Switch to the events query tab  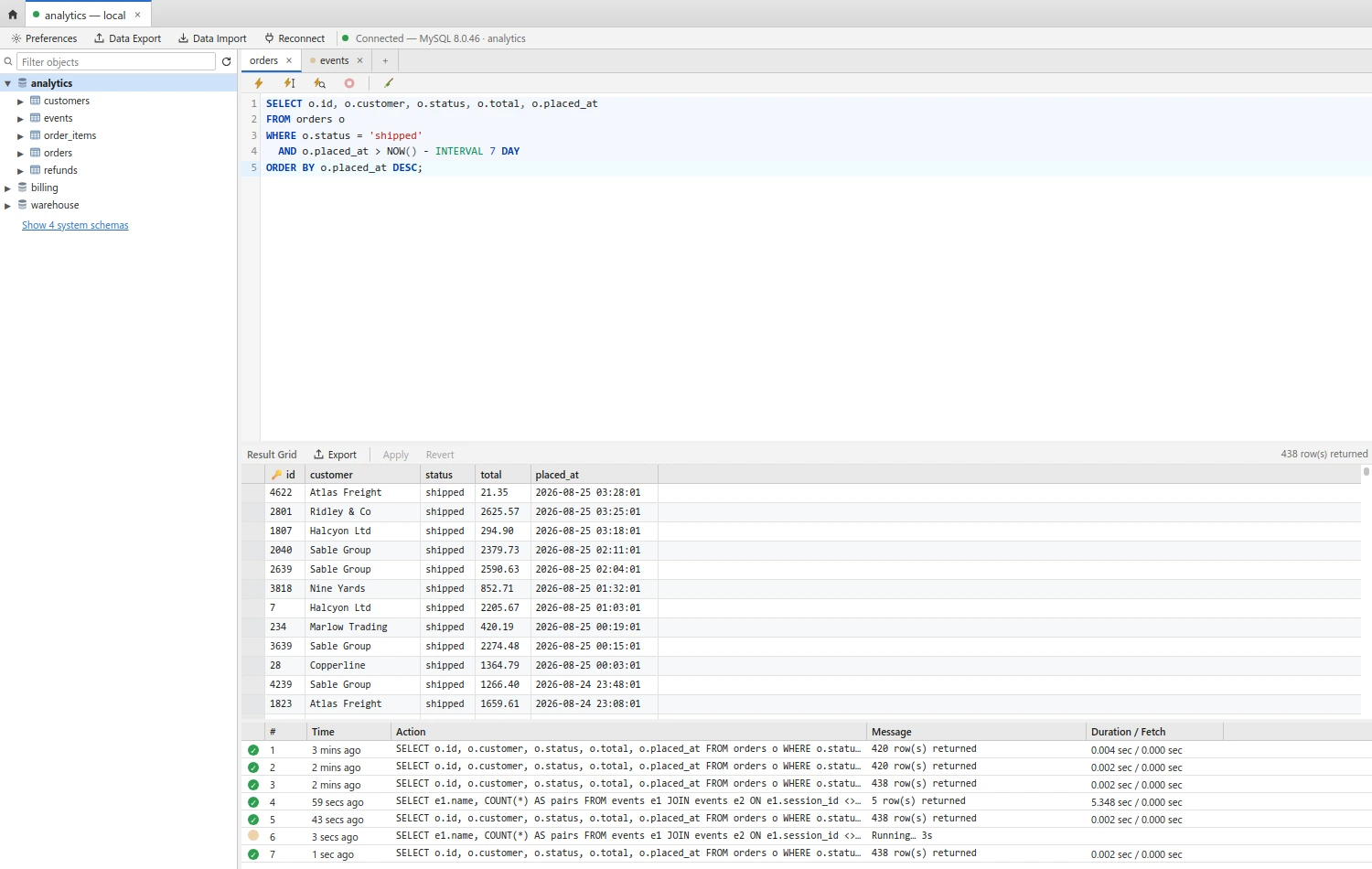pyautogui.click(x=334, y=60)
